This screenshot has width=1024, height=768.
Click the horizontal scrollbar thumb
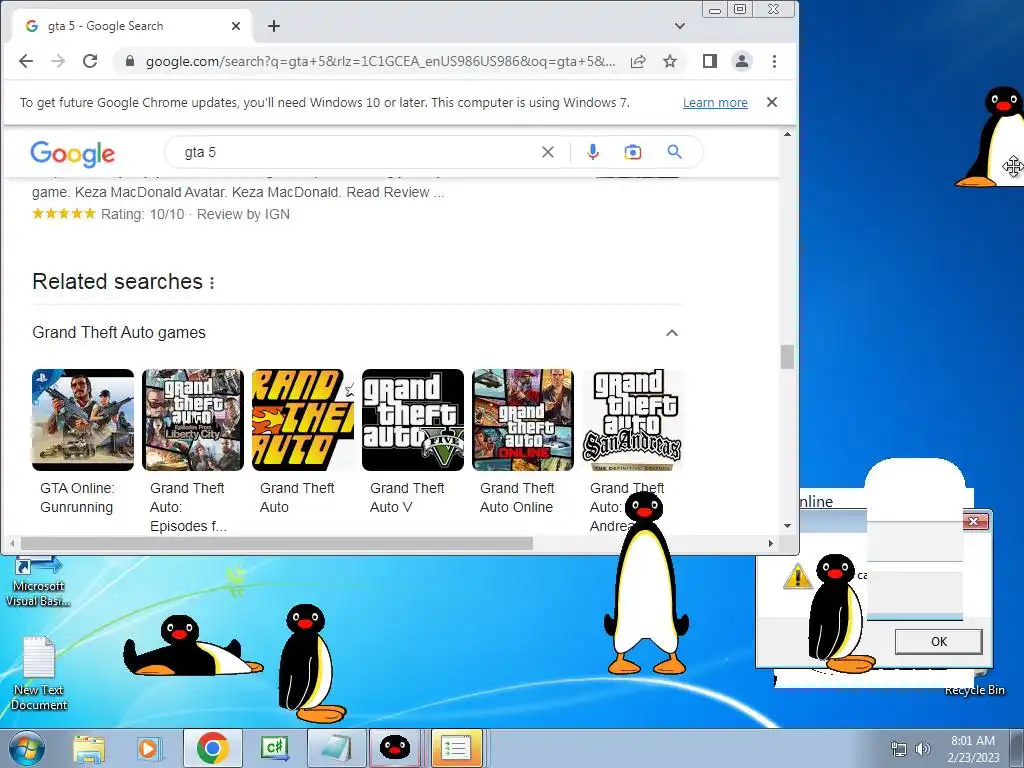click(276, 543)
